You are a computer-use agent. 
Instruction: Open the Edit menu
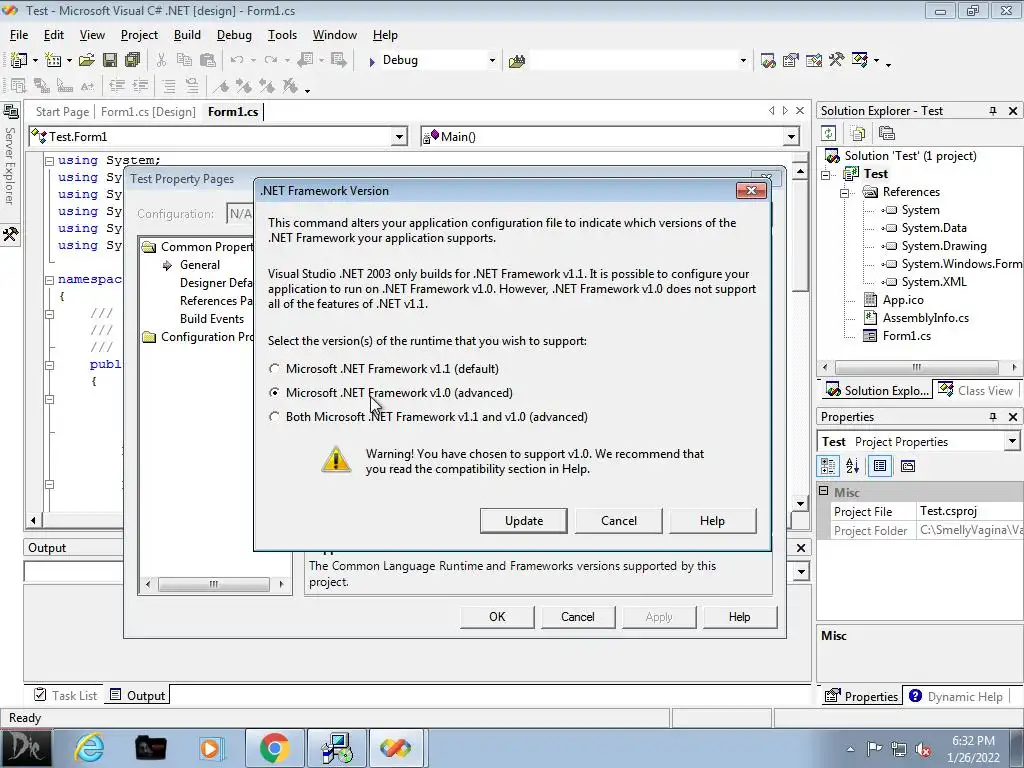click(x=54, y=35)
